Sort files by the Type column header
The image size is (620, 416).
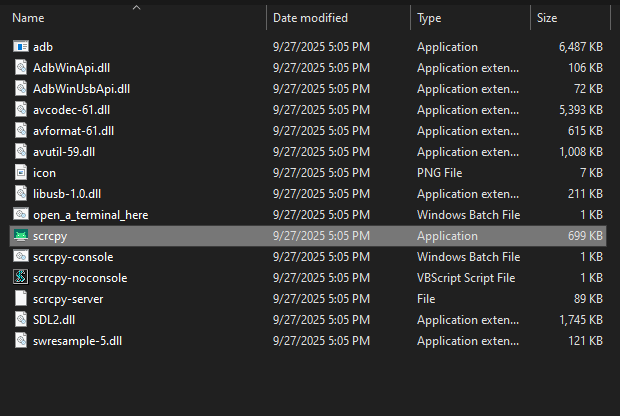point(429,18)
